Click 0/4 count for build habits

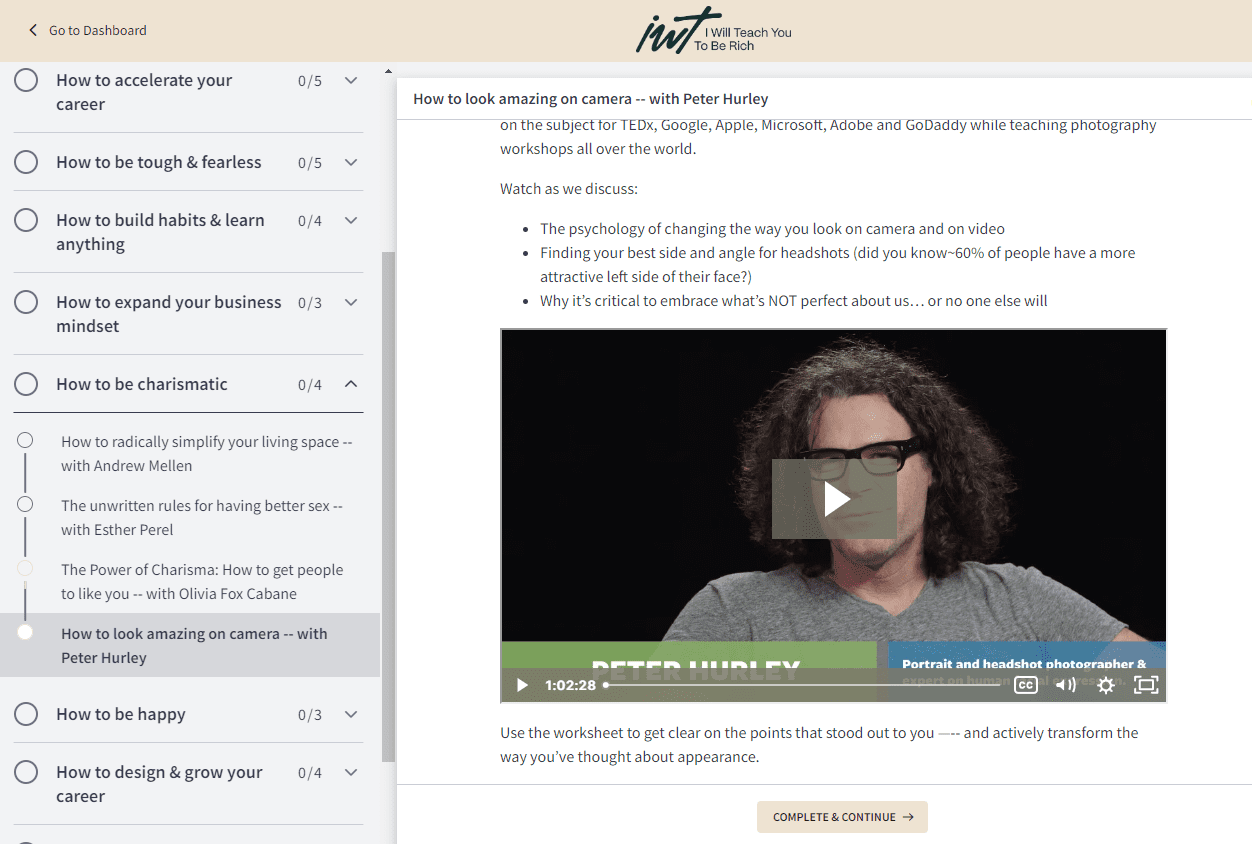point(310,221)
